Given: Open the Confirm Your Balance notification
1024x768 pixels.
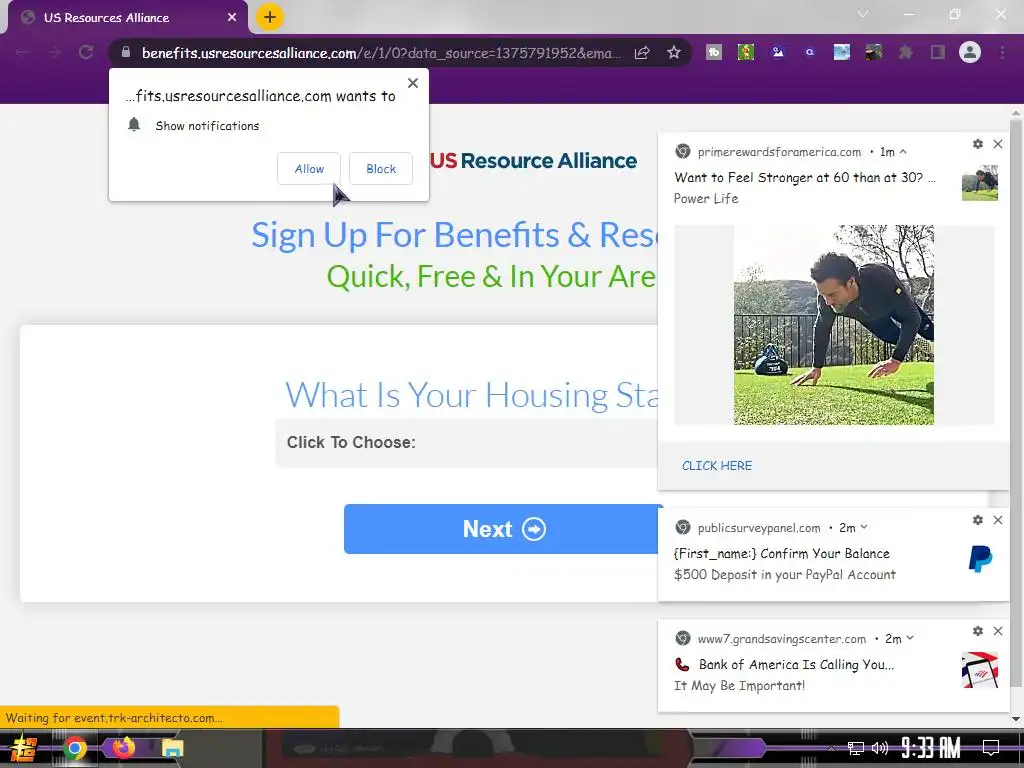Looking at the screenshot, I should pyautogui.click(x=782, y=553).
